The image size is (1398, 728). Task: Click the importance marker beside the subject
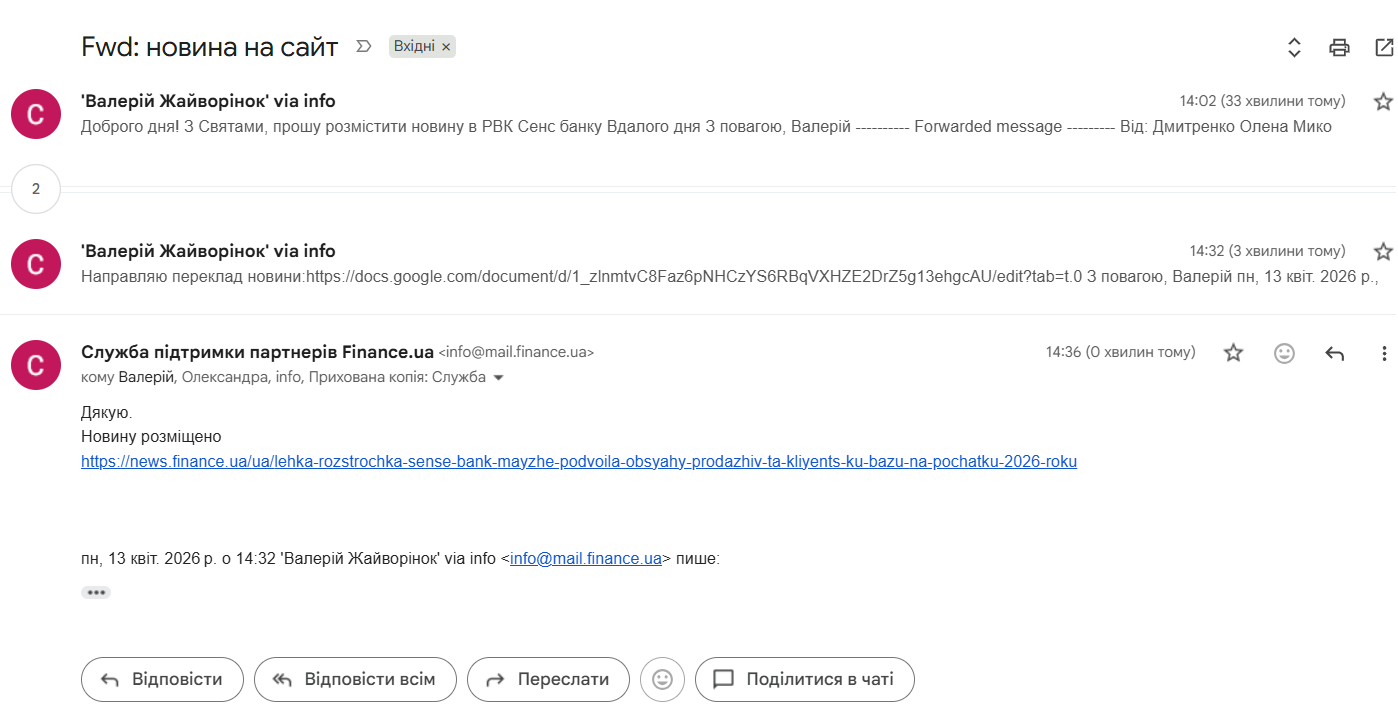(x=364, y=46)
